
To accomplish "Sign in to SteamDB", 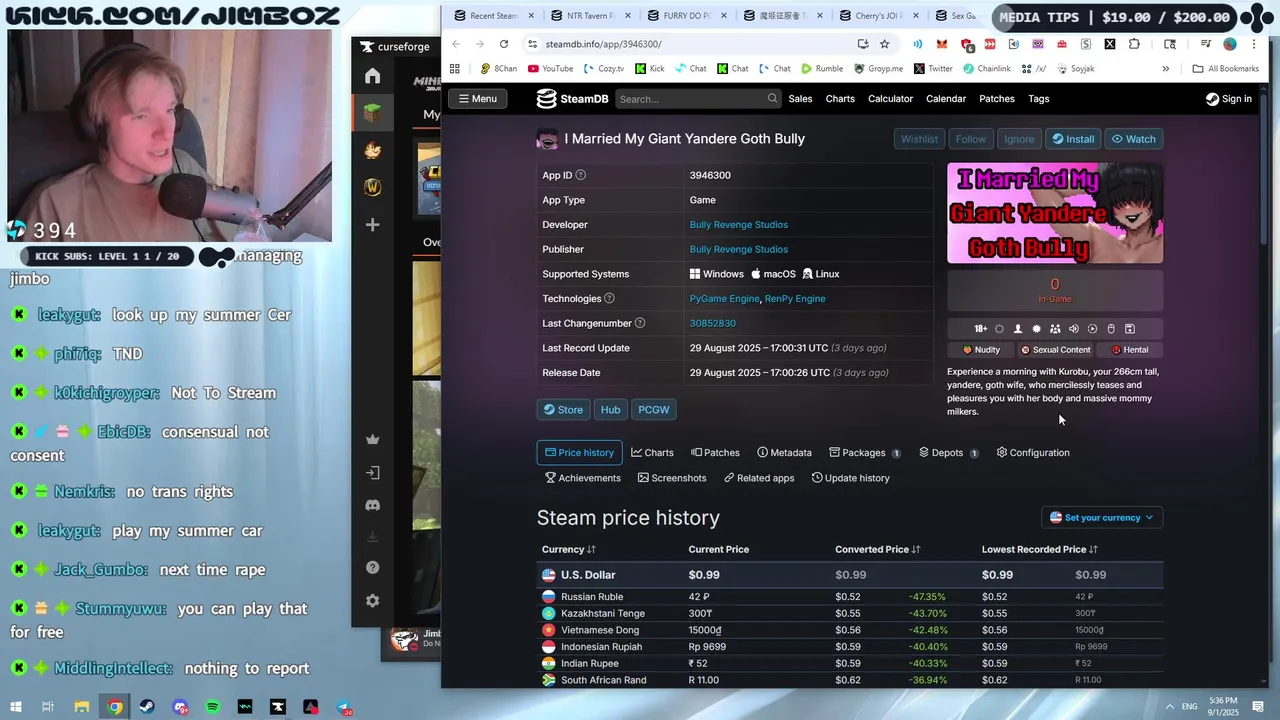I will (1228, 98).
